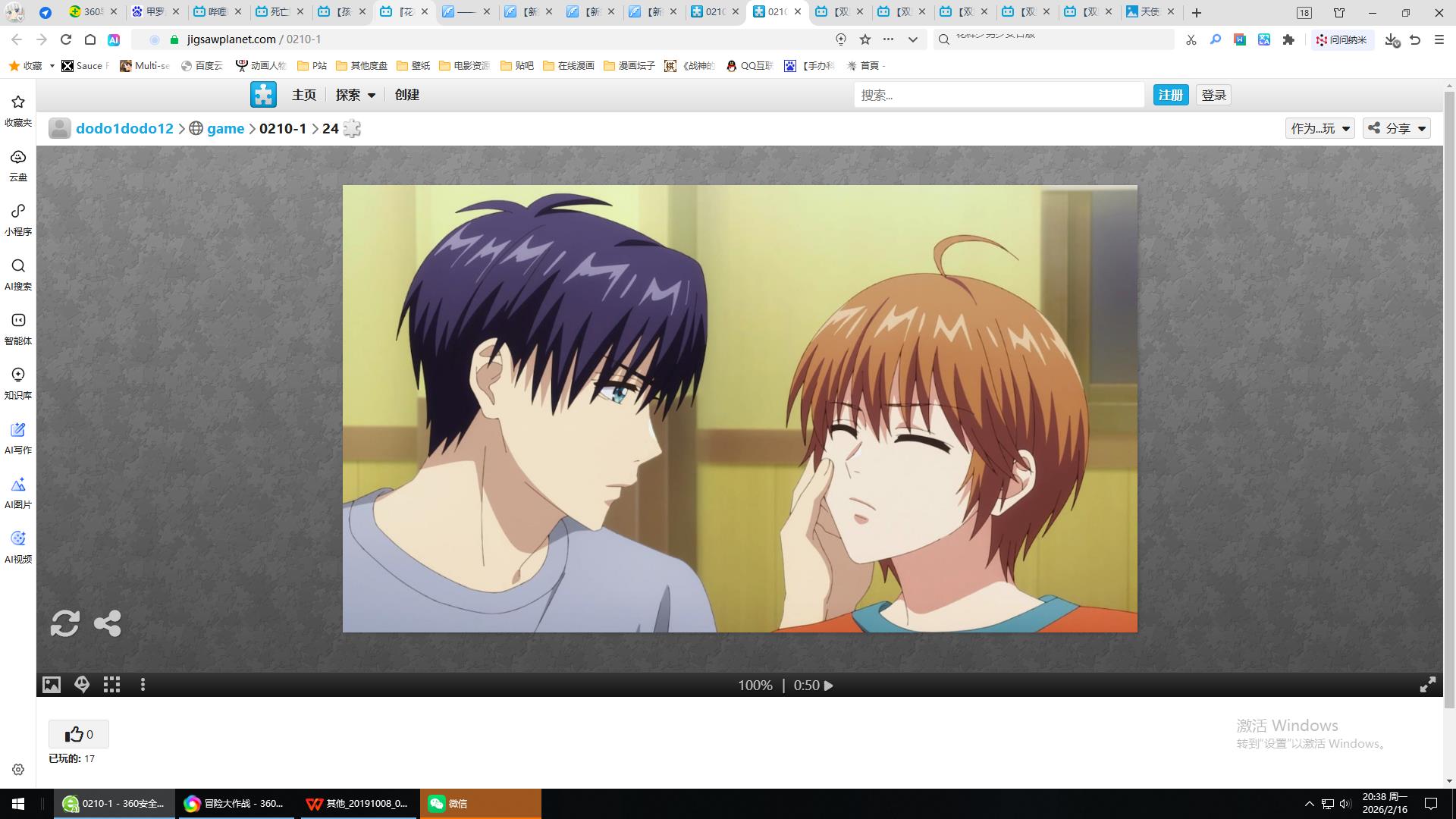
Task: Click the arrange pieces grid icon
Action: (x=112, y=685)
